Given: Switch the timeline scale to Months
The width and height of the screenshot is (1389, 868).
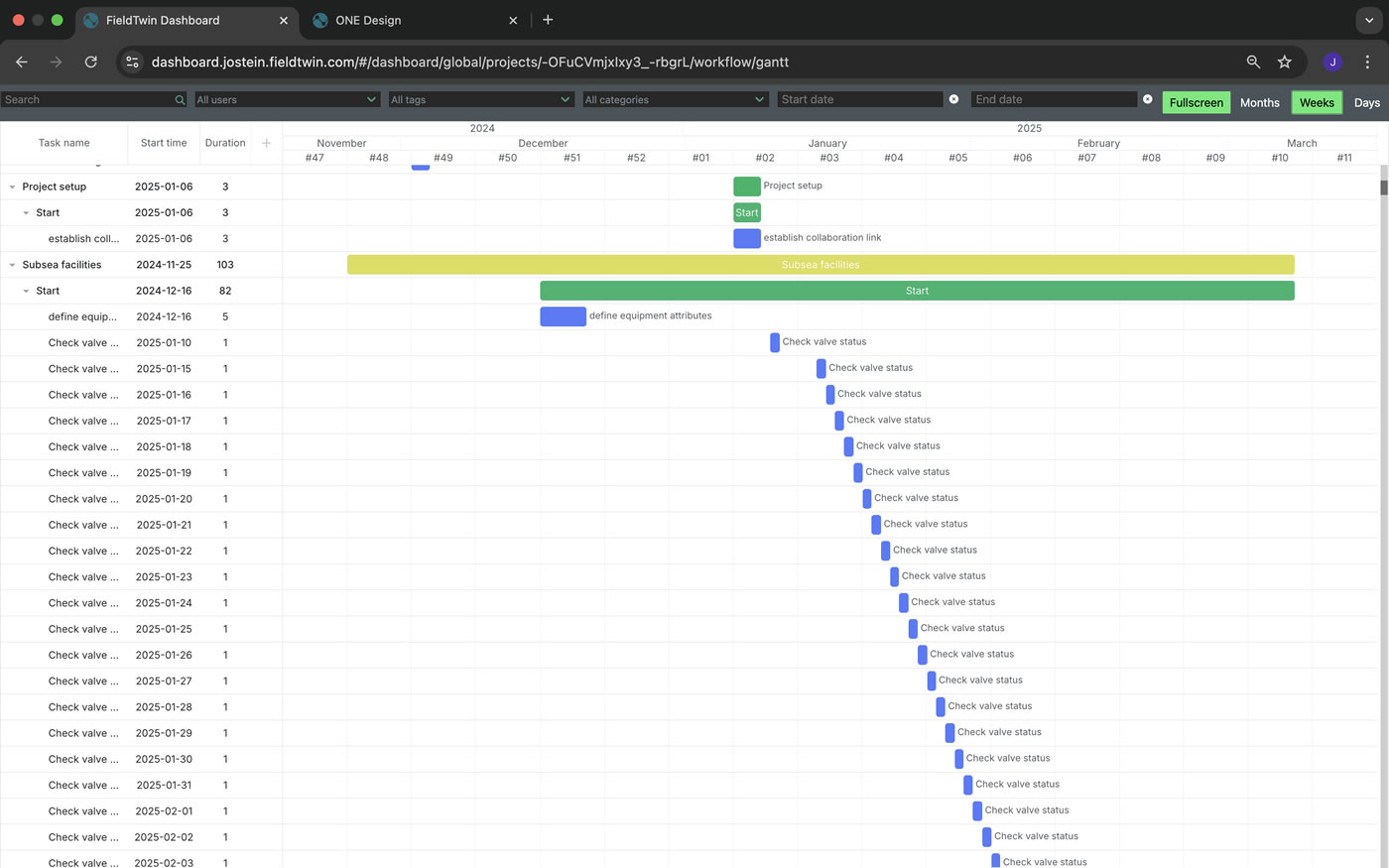Looking at the screenshot, I should tap(1259, 102).
